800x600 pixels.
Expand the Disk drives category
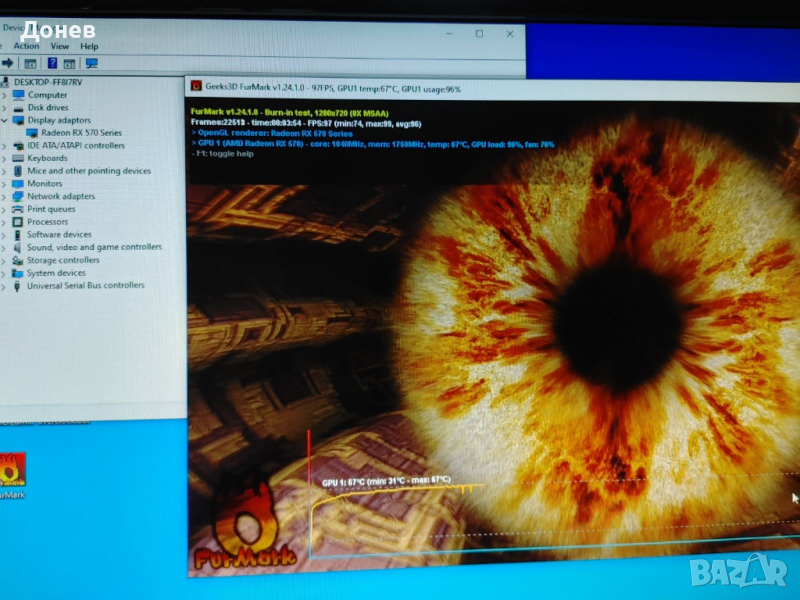click(x=5, y=107)
